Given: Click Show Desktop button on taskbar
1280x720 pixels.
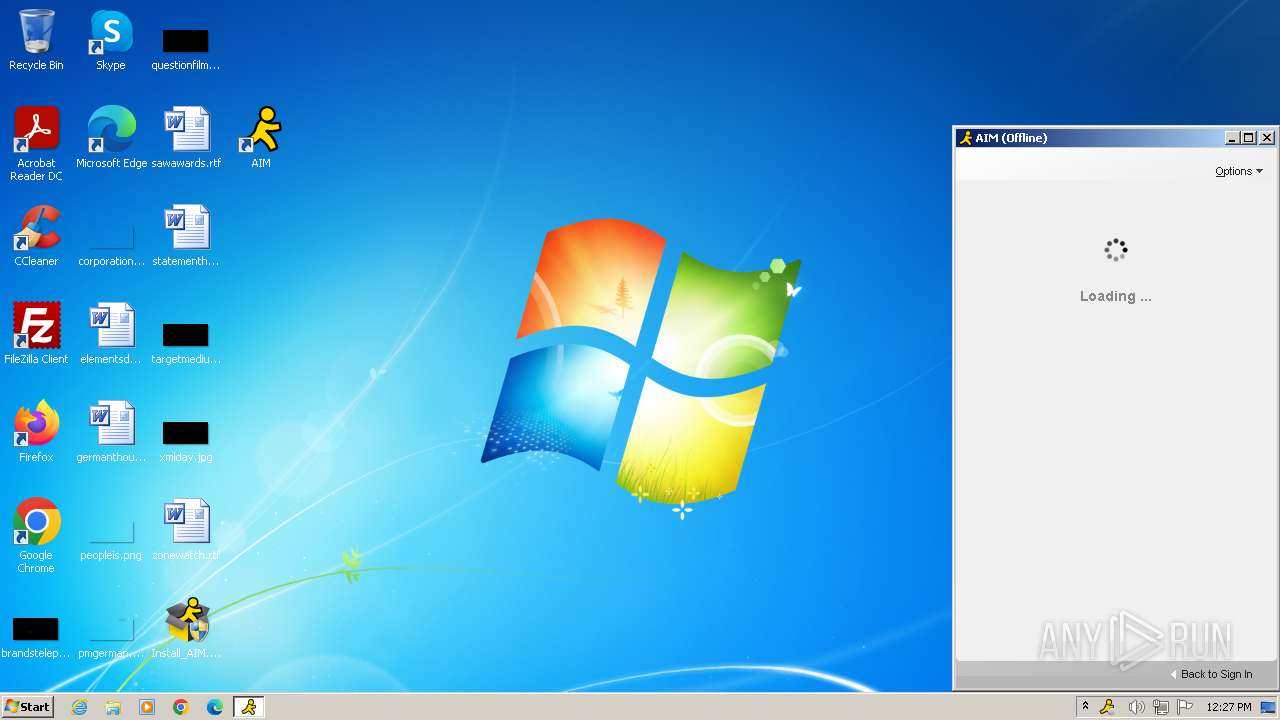Looking at the screenshot, I should (x=1270, y=707).
